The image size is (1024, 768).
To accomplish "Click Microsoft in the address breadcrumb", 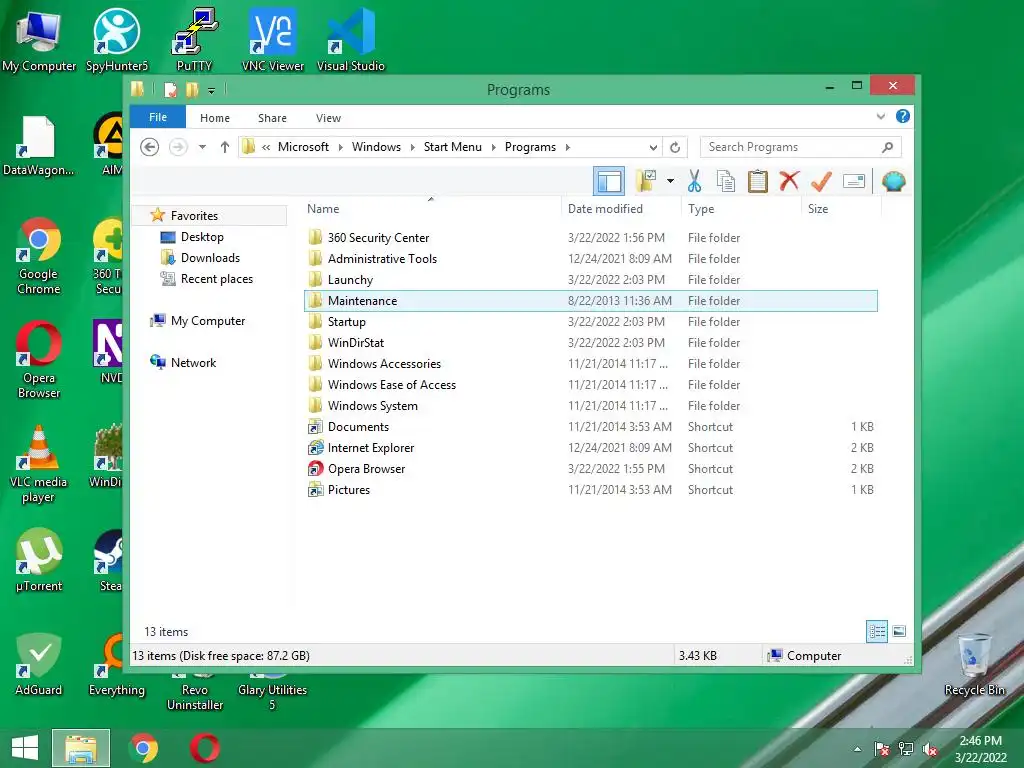I will point(303,147).
